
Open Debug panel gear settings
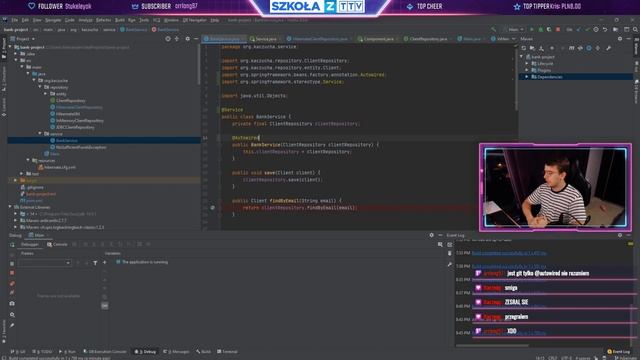click(x=431, y=235)
